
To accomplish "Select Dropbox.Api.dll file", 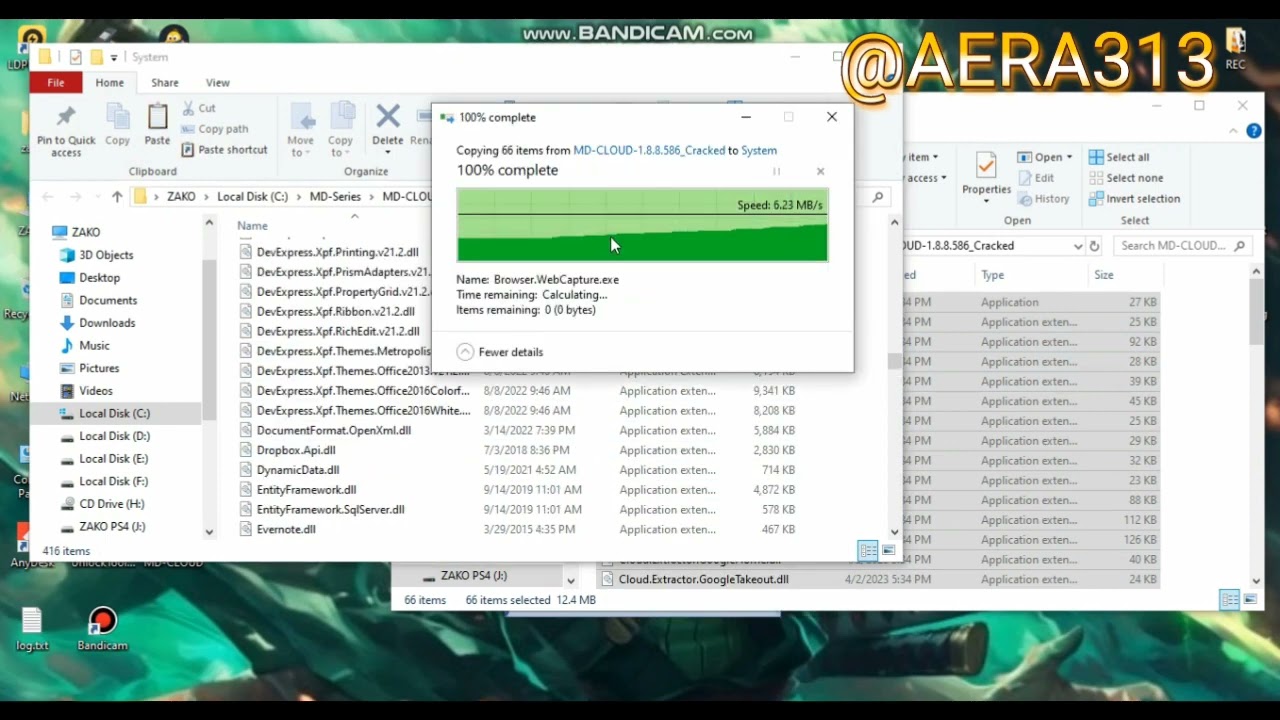I will click(296, 450).
